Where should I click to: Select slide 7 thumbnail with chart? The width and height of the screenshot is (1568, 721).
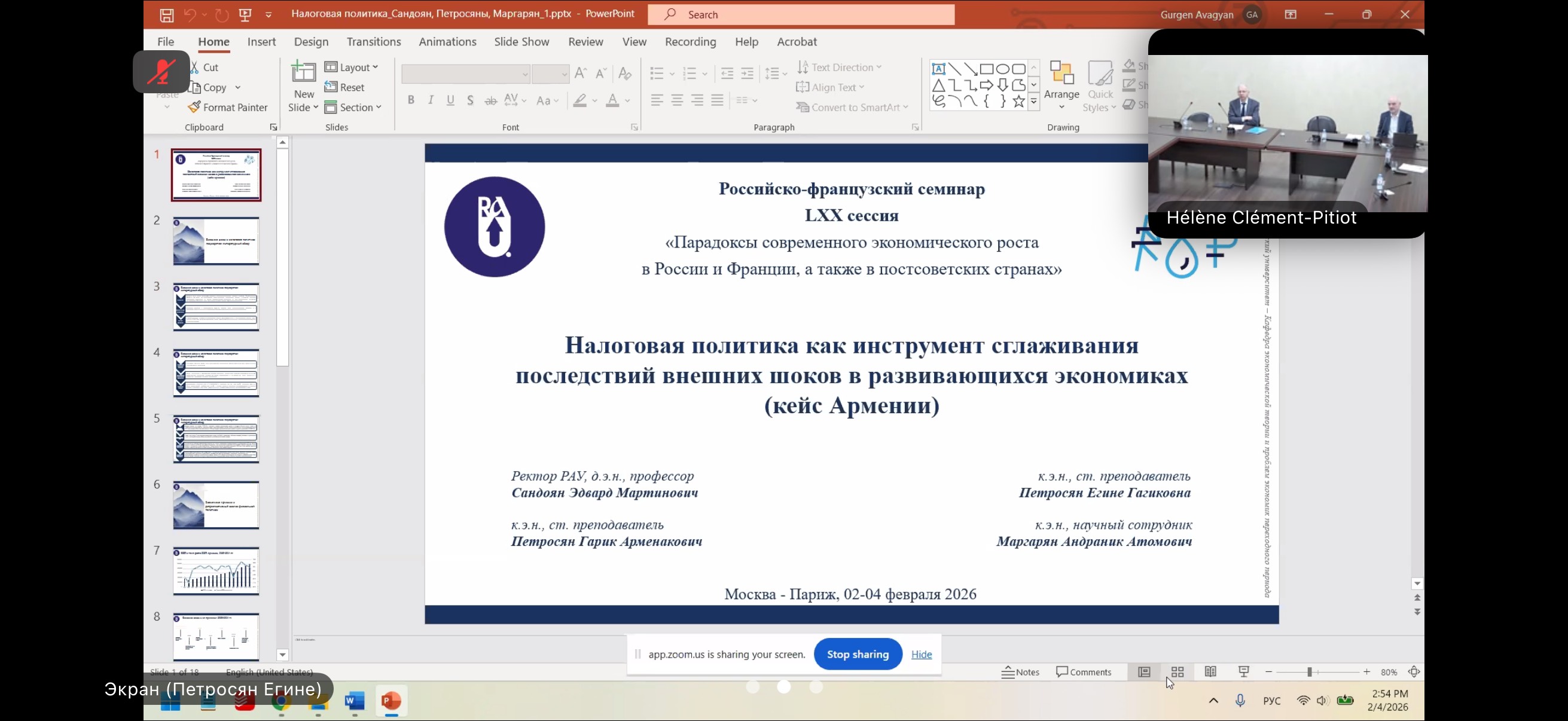point(215,571)
